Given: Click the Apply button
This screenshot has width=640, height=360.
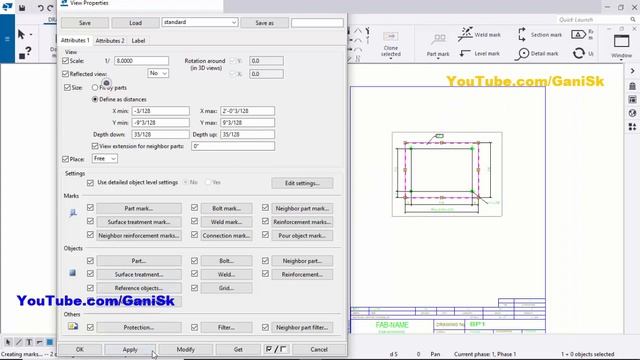Looking at the screenshot, I should click(x=130, y=349).
